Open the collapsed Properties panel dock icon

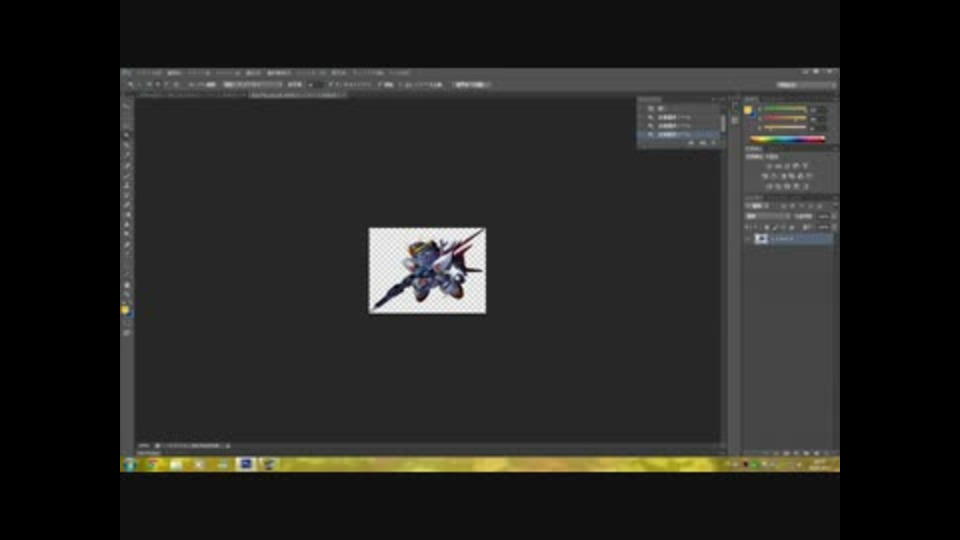point(735,120)
